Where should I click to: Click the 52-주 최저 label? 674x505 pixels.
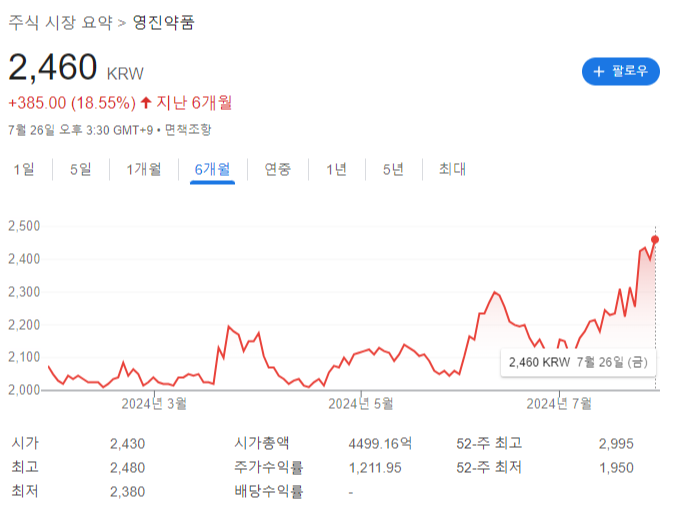489,467
